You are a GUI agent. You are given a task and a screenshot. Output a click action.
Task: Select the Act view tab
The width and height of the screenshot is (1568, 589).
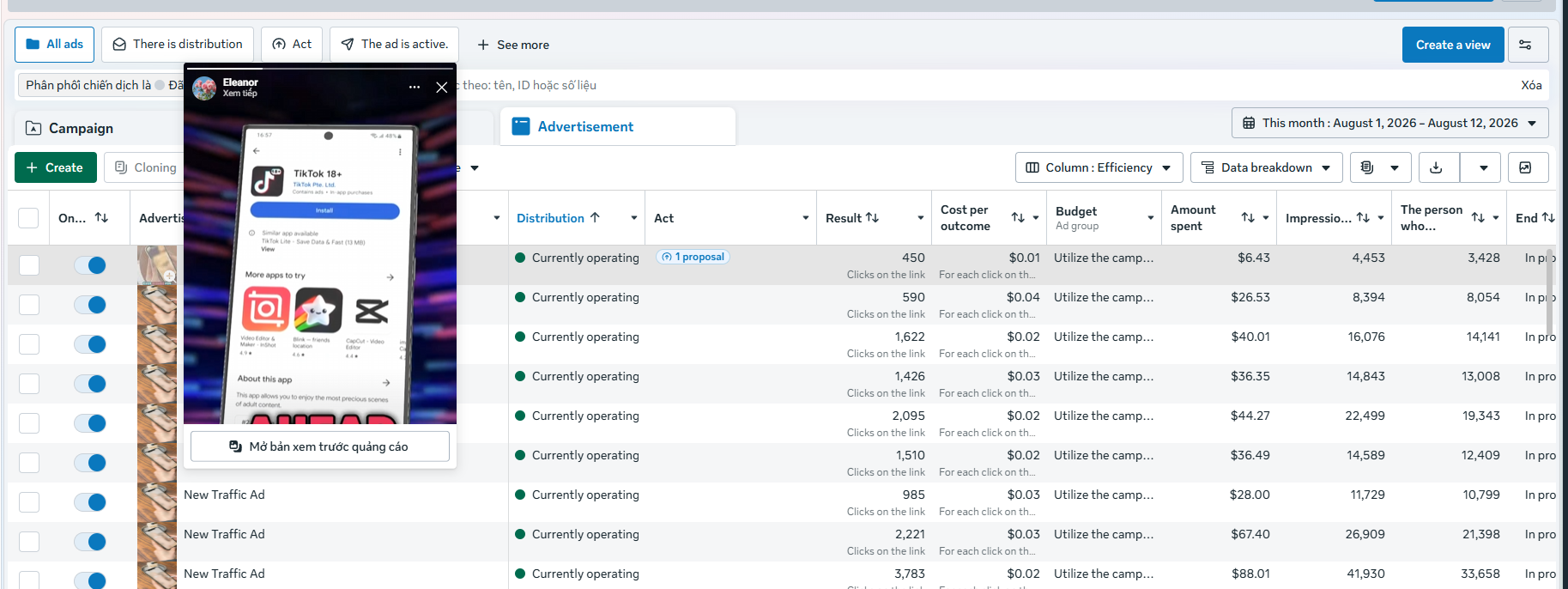292,44
